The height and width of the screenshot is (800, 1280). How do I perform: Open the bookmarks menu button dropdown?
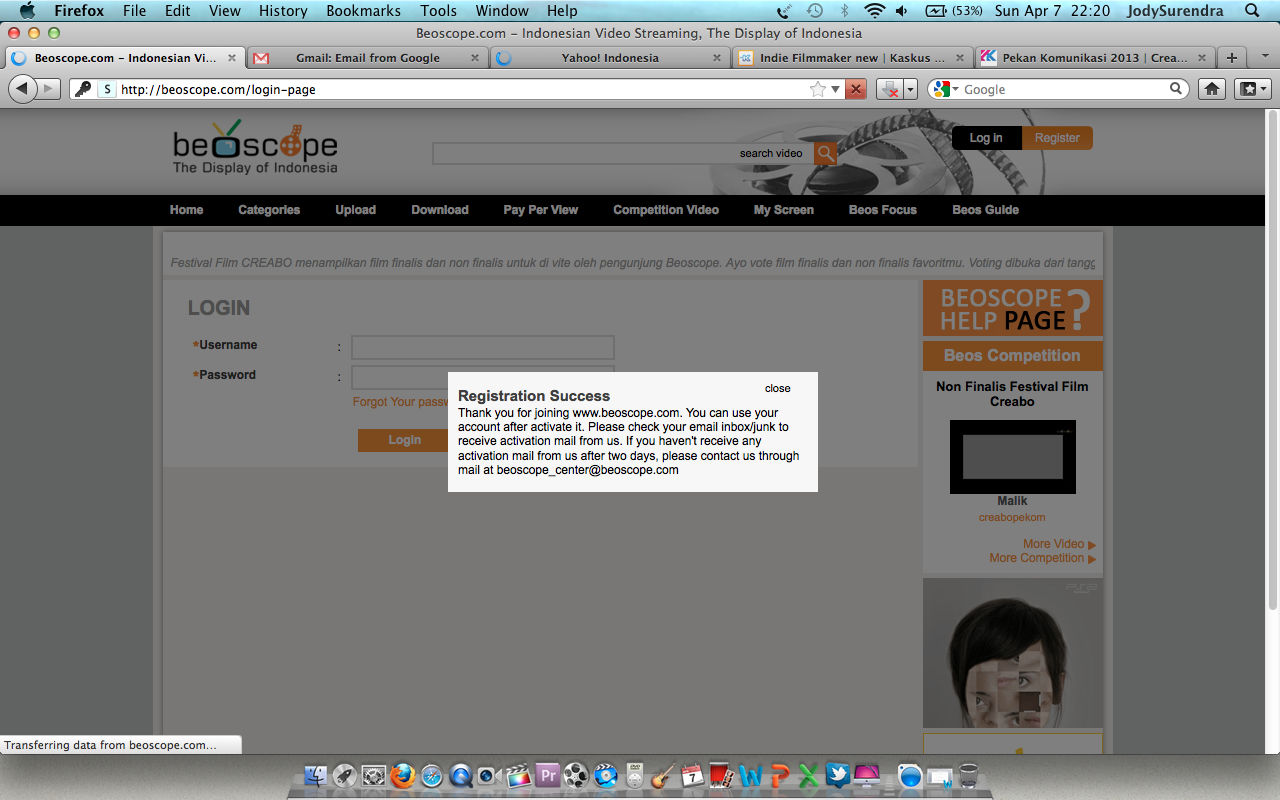[x=1252, y=89]
